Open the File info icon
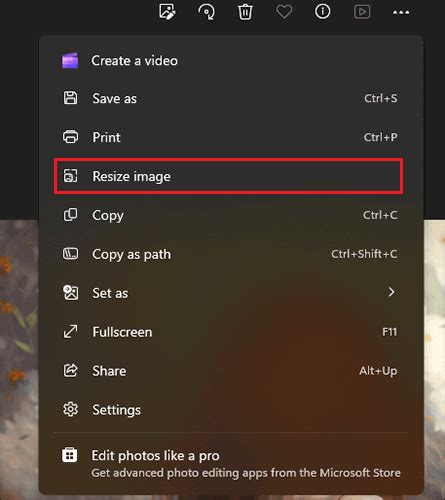Viewport: 445px width, 500px height. point(322,12)
